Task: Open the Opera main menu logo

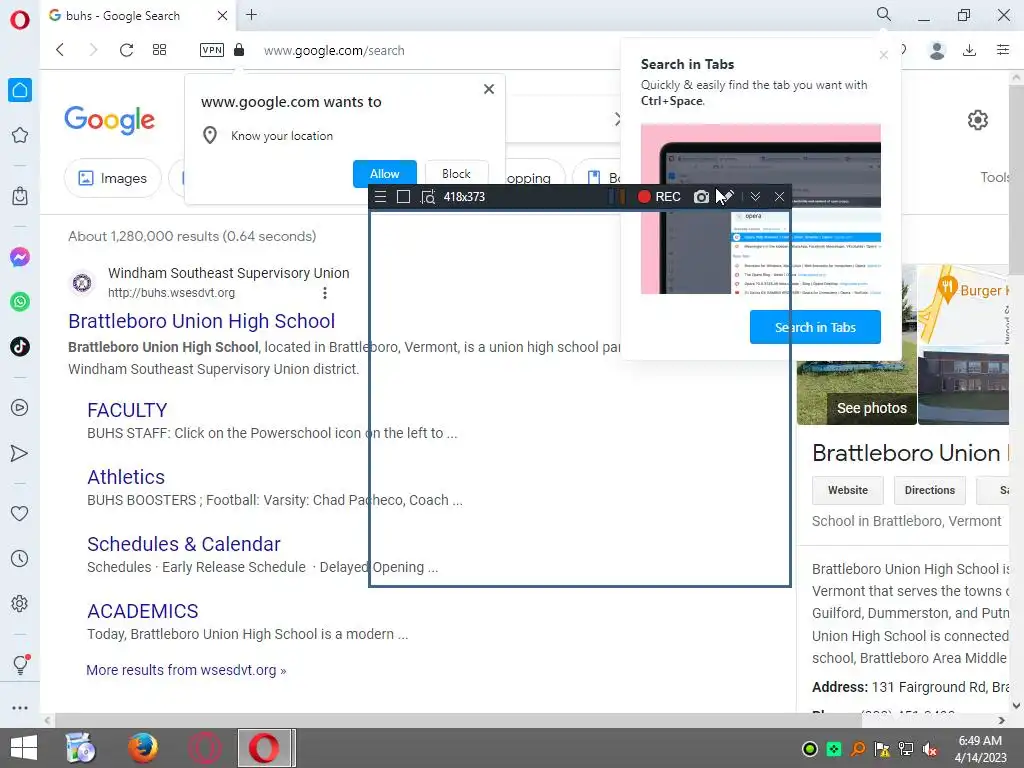Action: pyautogui.click(x=20, y=20)
